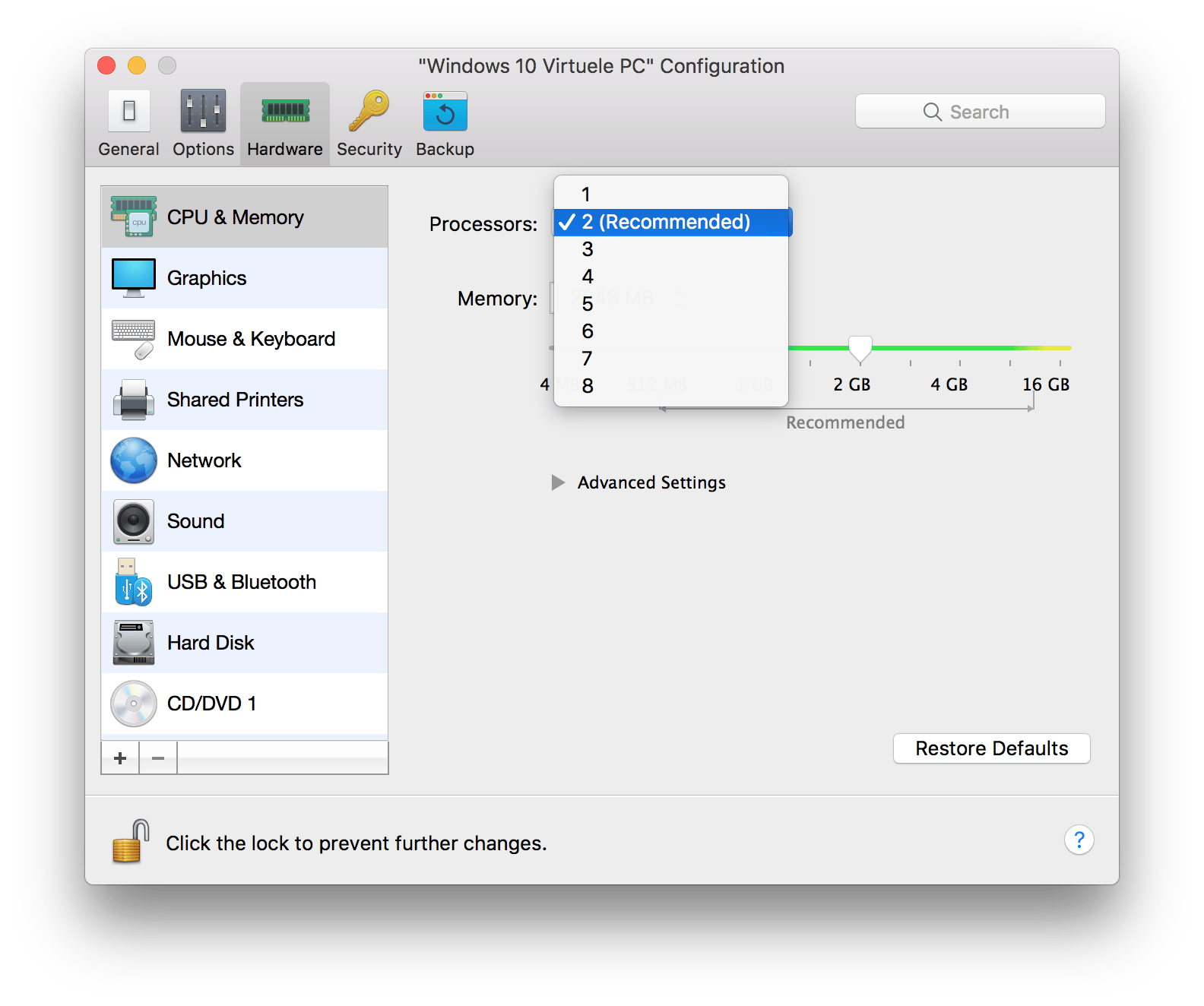Select the USB & Bluetooth icon

[x=134, y=582]
